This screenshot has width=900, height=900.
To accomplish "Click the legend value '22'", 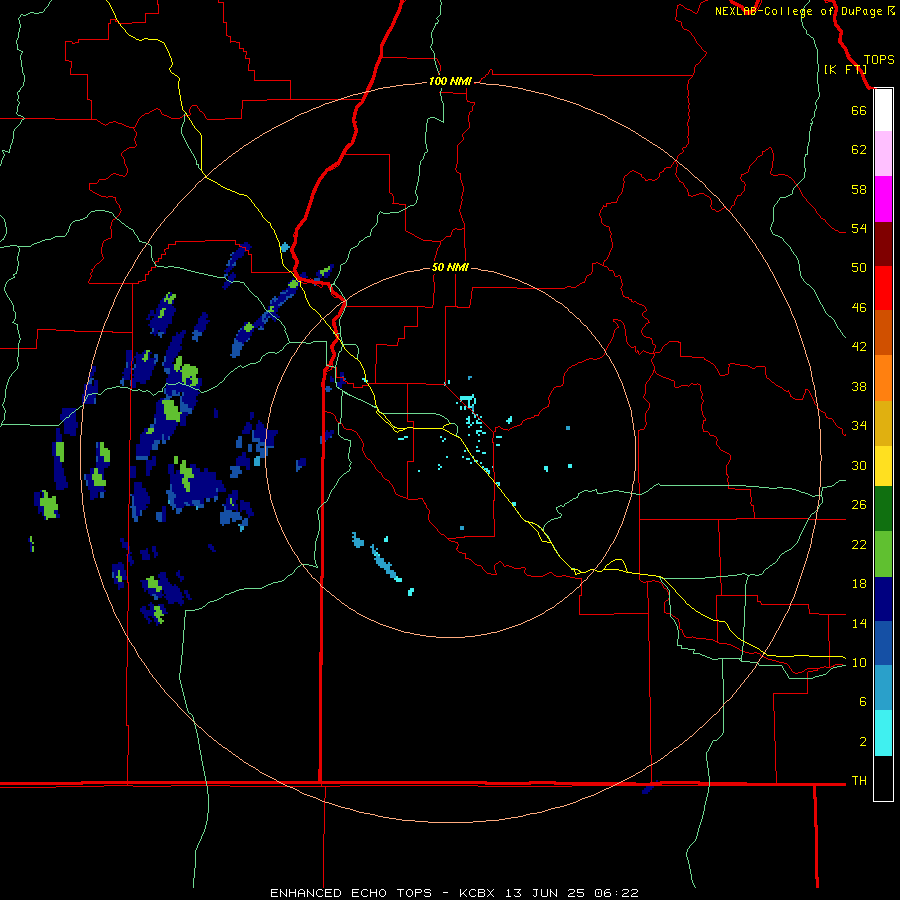I will tap(859, 545).
